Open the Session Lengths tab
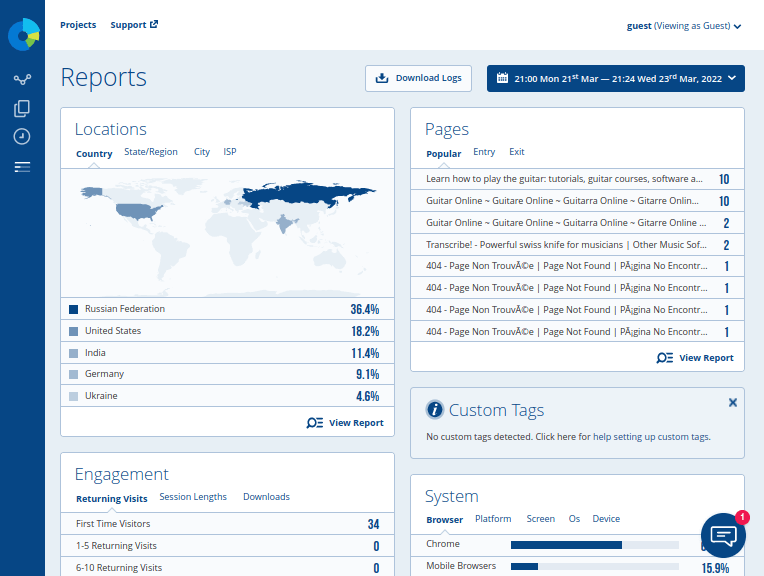The height and width of the screenshot is (576, 764). click(193, 497)
